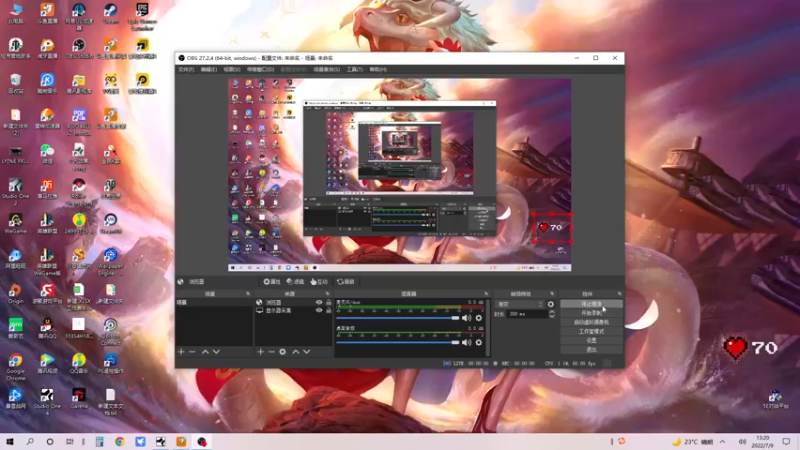Open transition properties gear icon
Viewport: 800px width, 450px height.
(551, 304)
